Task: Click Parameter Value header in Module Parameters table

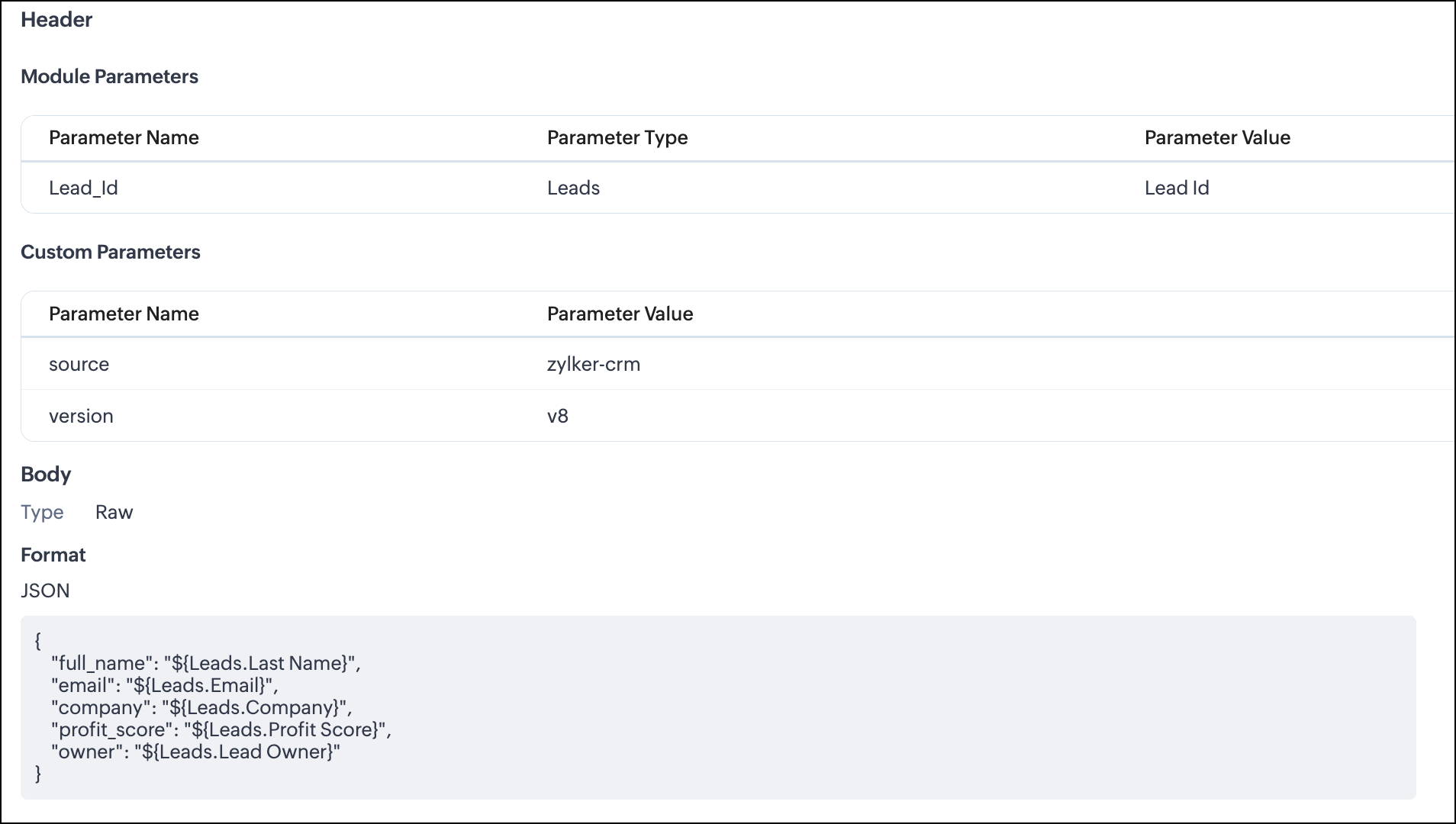Action: (x=1216, y=137)
